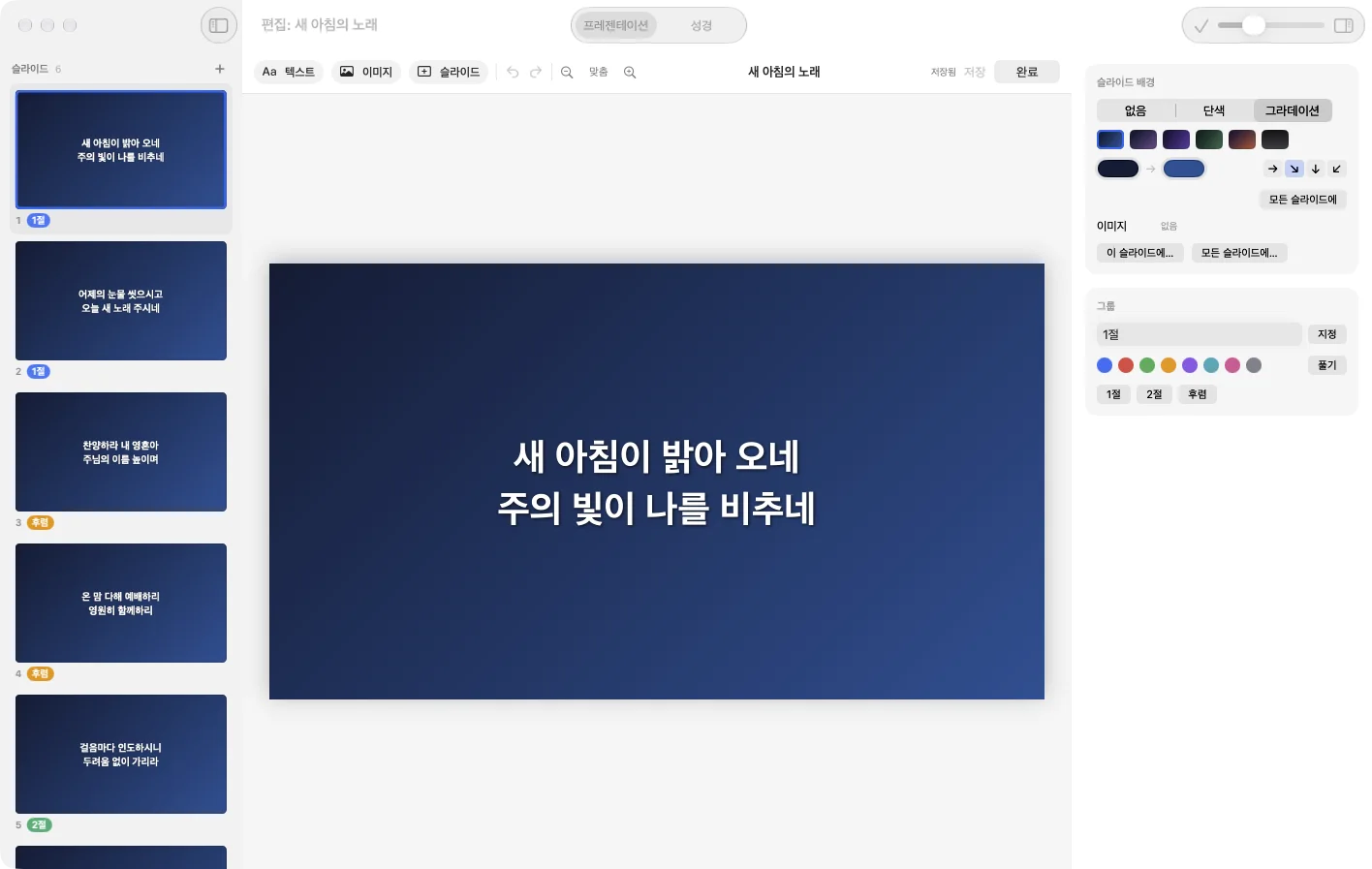Insert image with the 이미지 toolbar button
This screenshot has height=869, width=1372.
366,72
